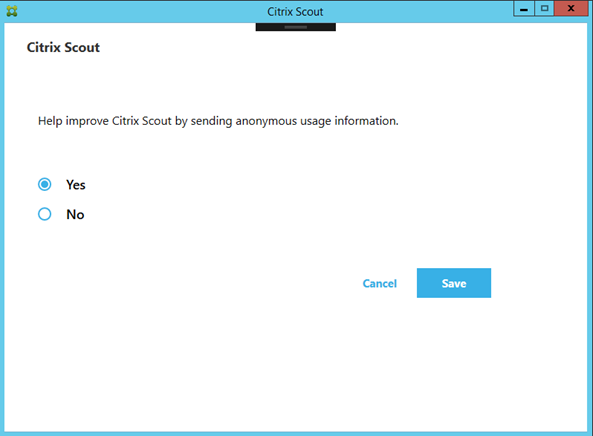Viewport: 593px width, 436px height.
Task: Click the Citrix Scout title bar text
Action: (x=295, y=12)
